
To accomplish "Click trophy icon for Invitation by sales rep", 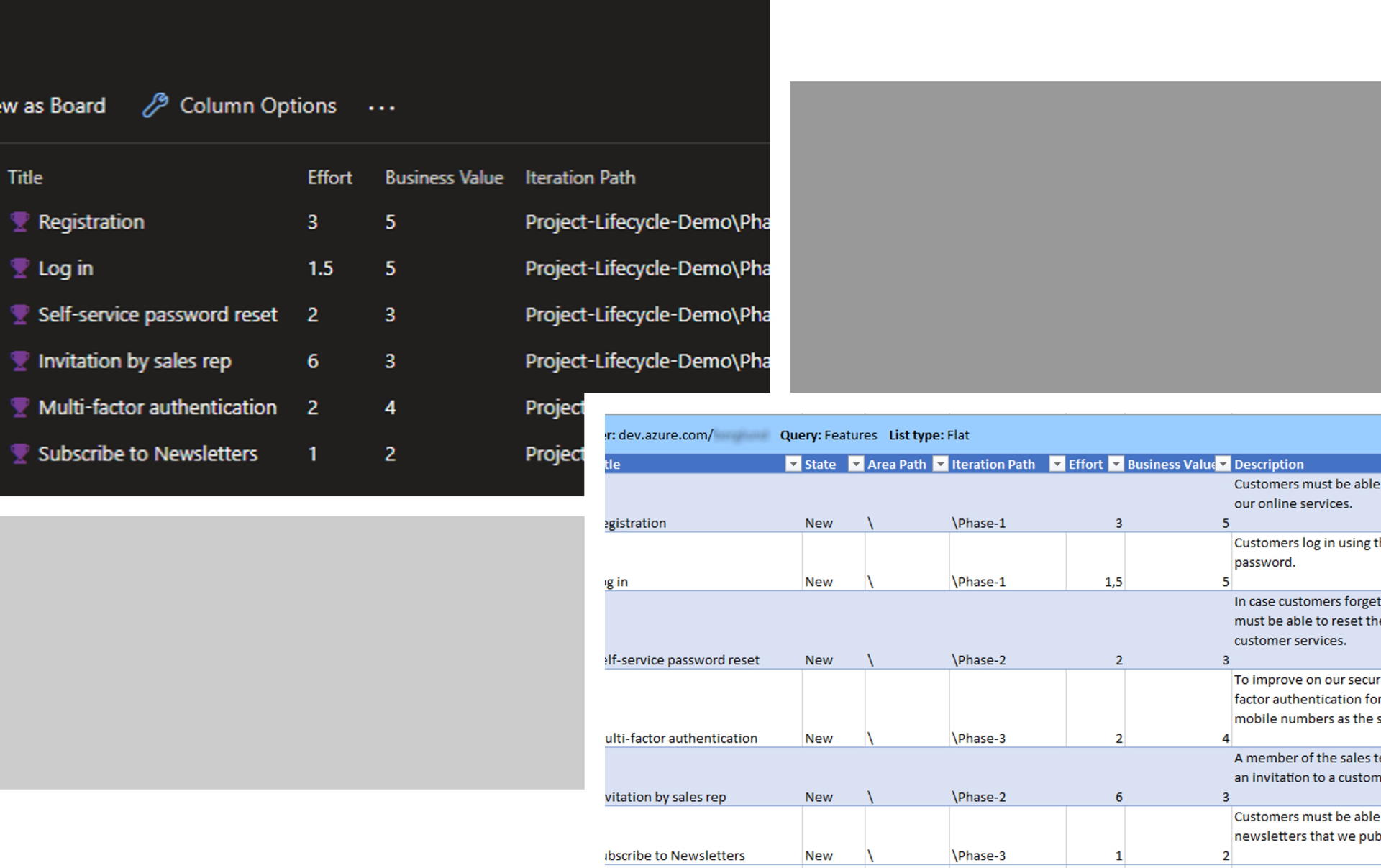I will pyautogui.click(x=19, y=361).
